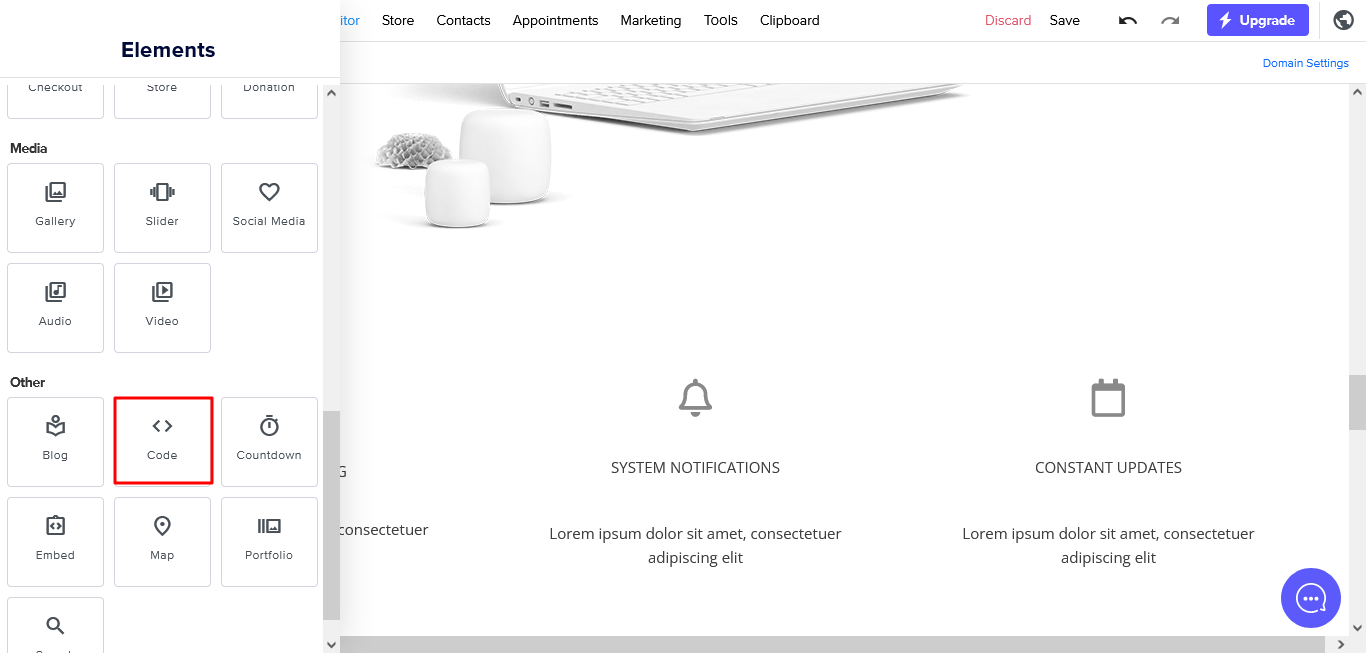
Task: Add the Gallery element
Action: pos(55,208)
